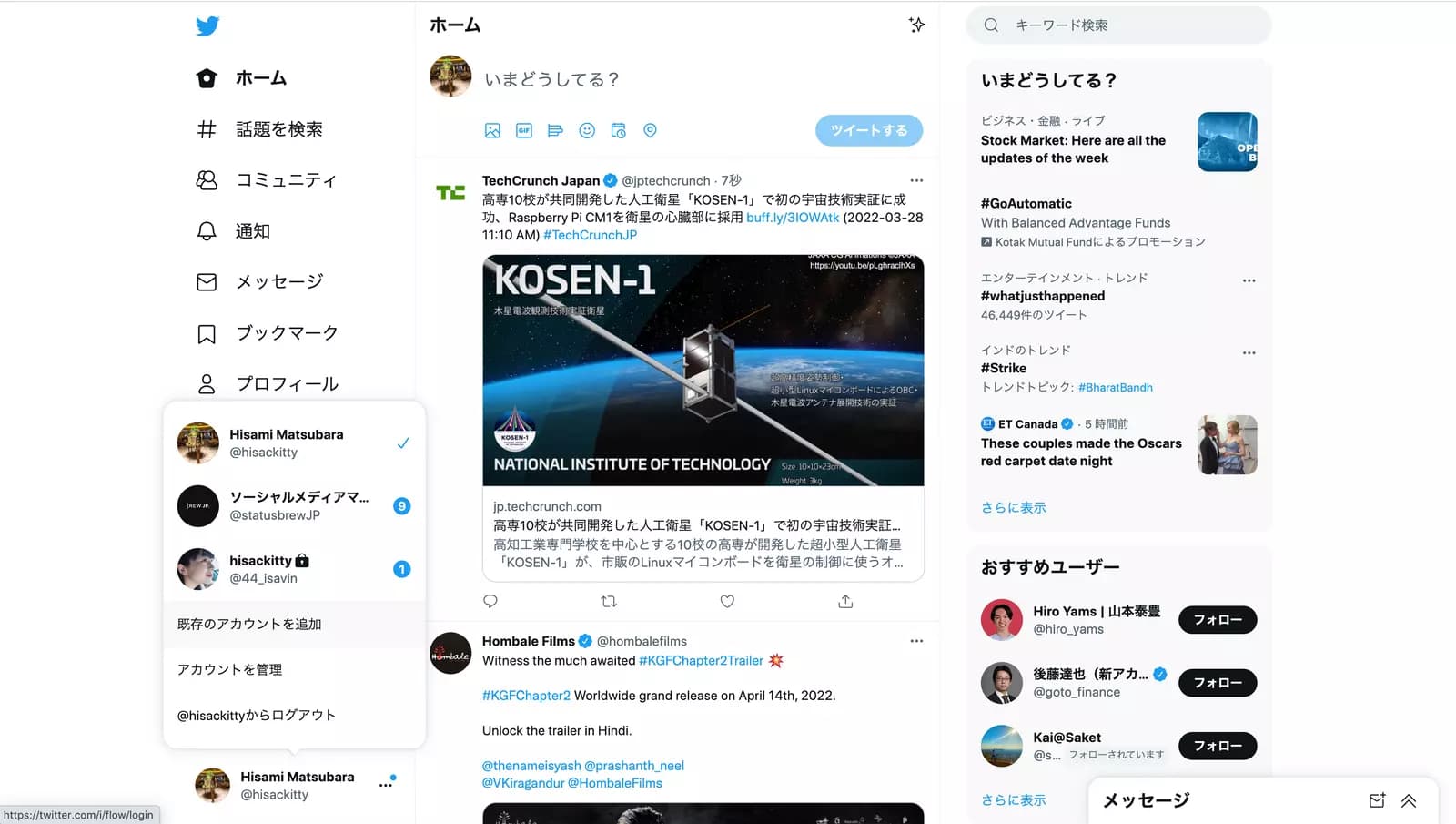
Task: Open options for #whatjusthappened trend
Action: click(x=1249, y=280)
